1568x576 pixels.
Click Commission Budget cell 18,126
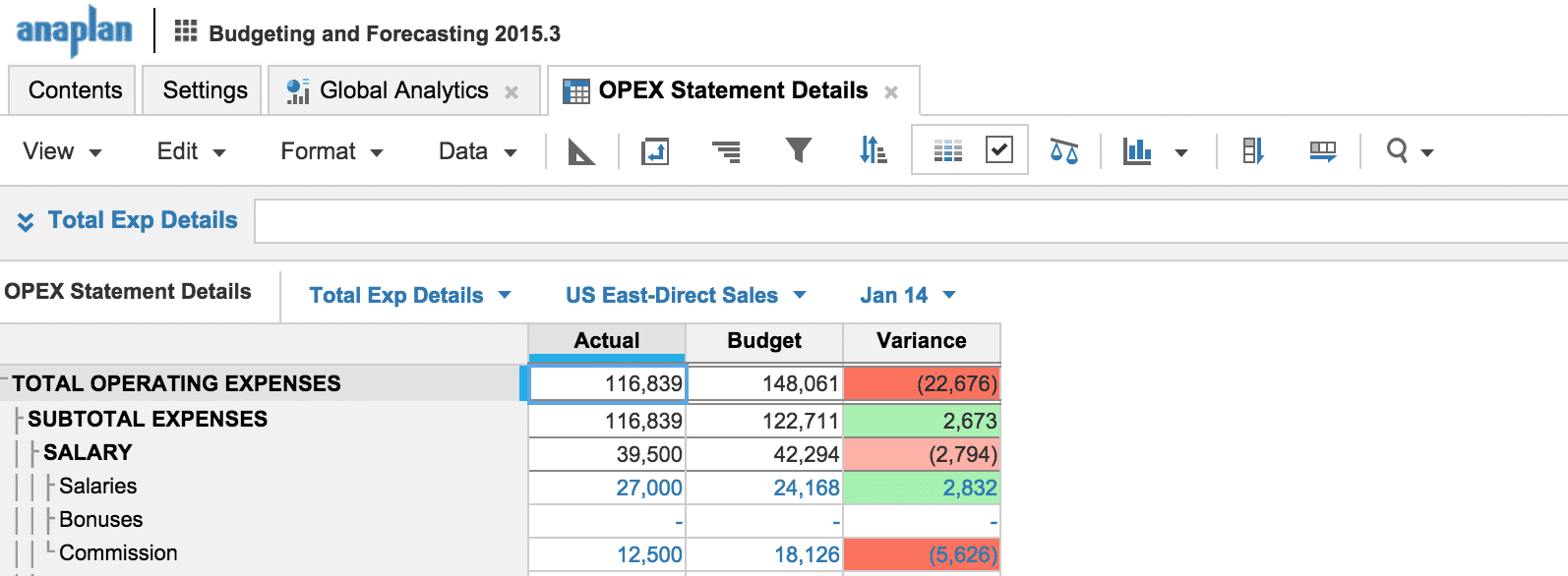point(764,554)
